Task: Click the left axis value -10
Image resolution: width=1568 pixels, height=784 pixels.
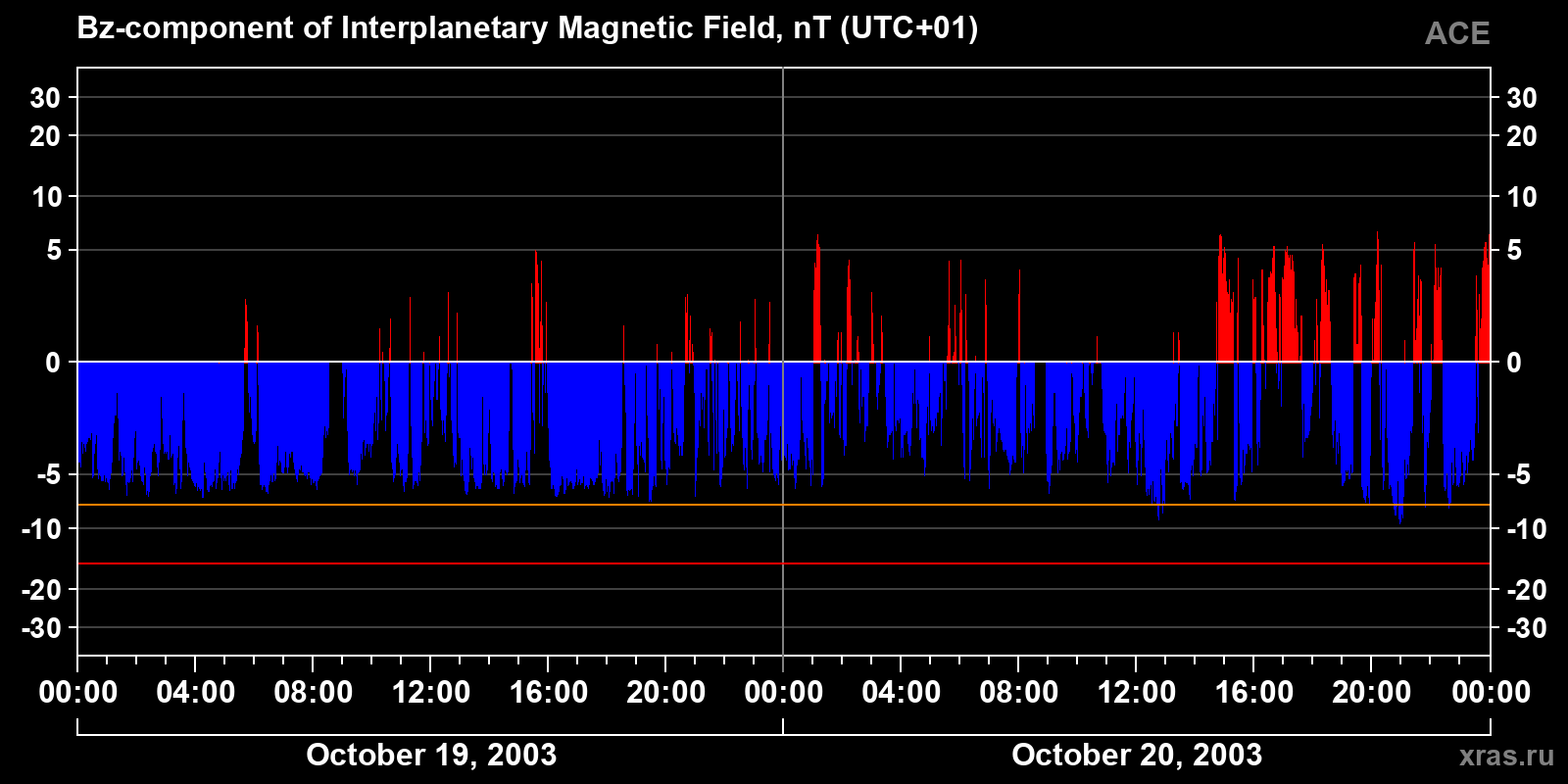Action: [x=41, y=529]
